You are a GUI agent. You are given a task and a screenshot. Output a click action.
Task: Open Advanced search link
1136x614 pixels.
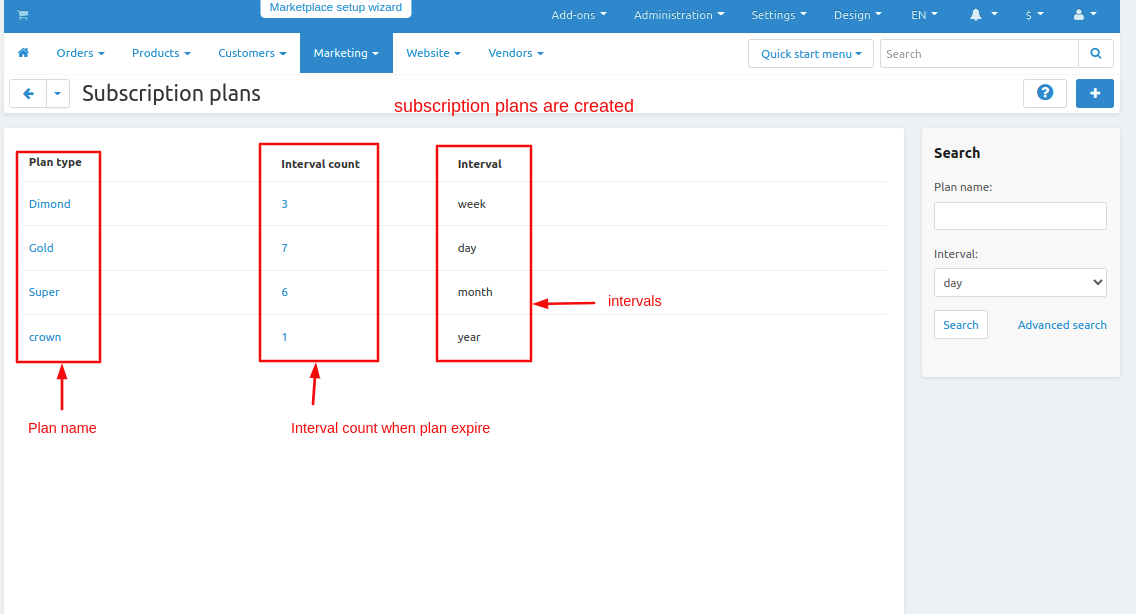click(1062, 325)
